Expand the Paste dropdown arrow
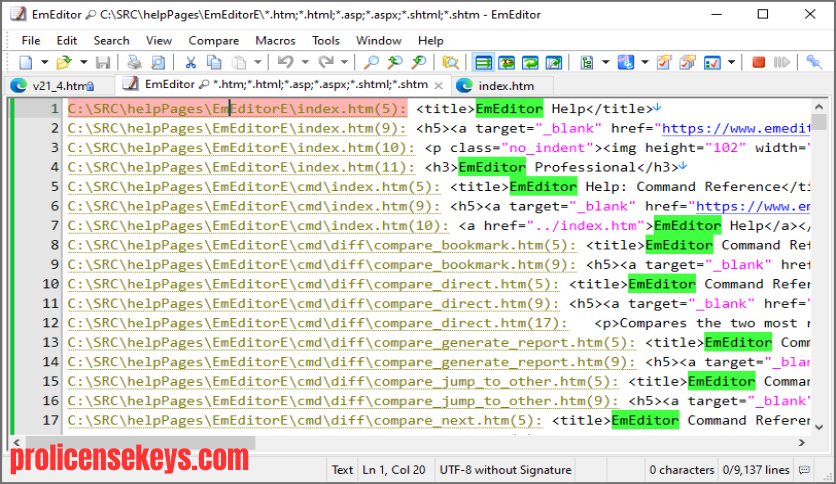This screenshot has height=484, width=836. coord(258,62)
